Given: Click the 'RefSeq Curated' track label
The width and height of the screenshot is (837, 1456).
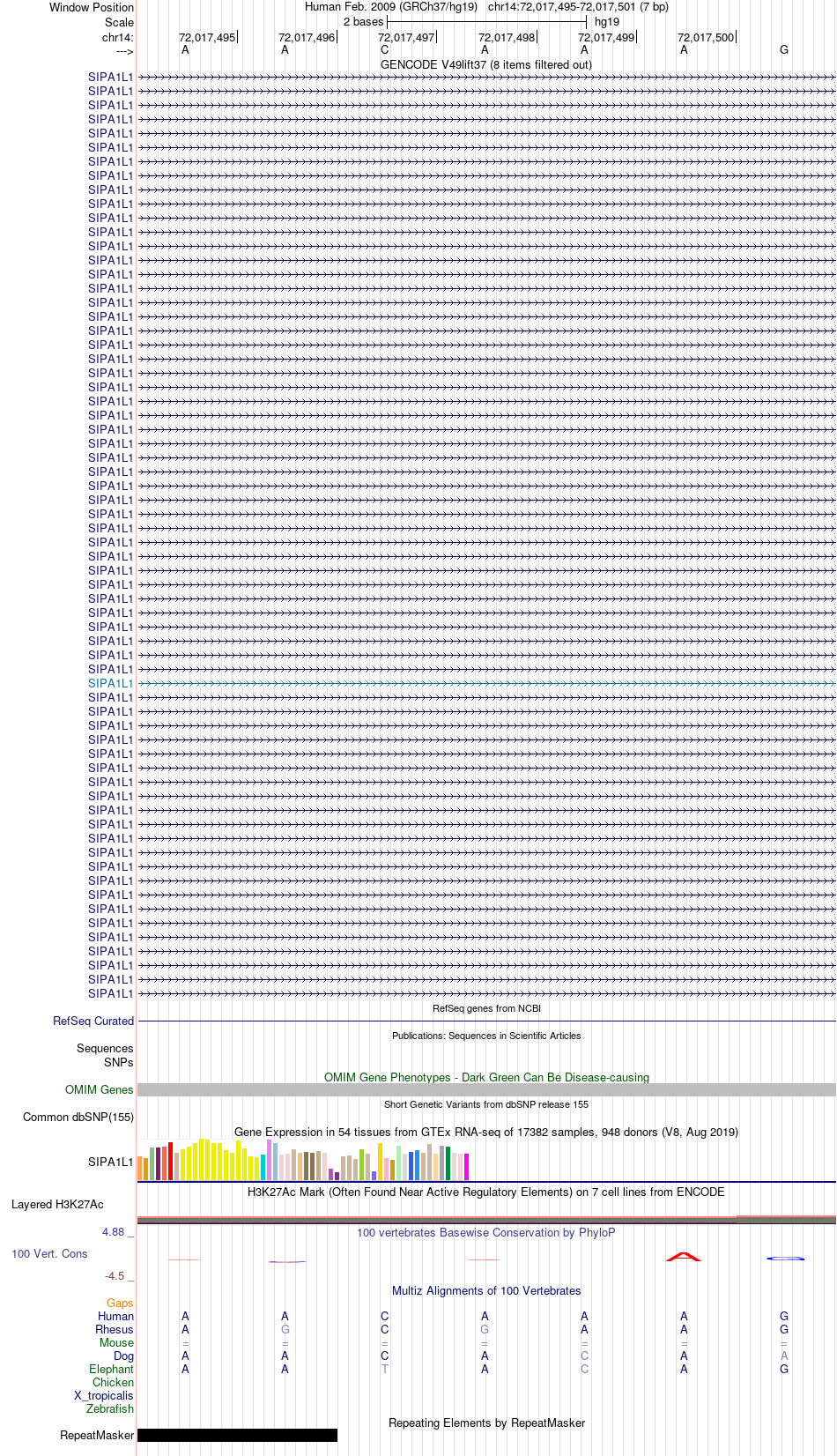Looking at the screenshot, I should coord(93,1021).
